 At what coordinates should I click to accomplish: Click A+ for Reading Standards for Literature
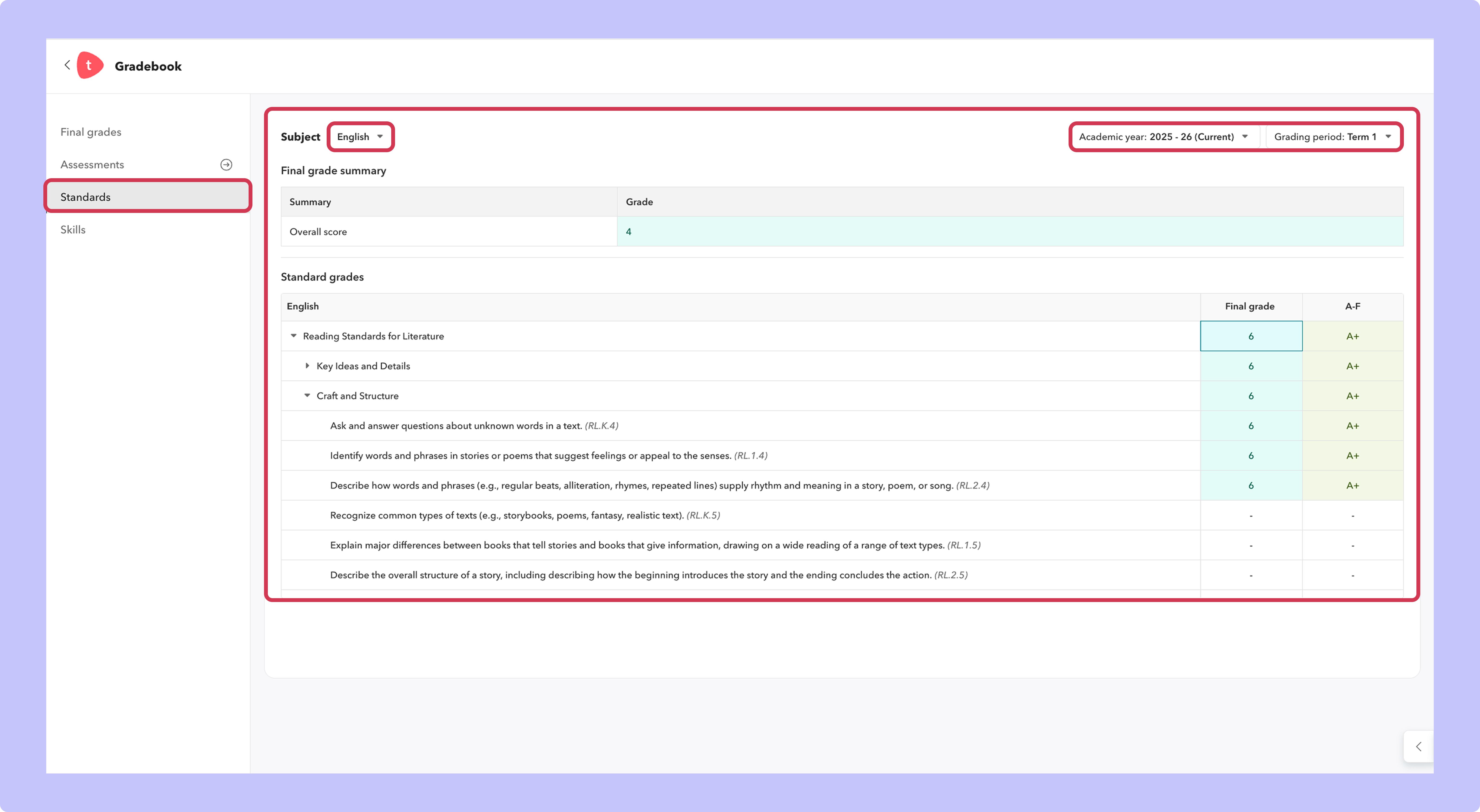(x=1353, y=336)
